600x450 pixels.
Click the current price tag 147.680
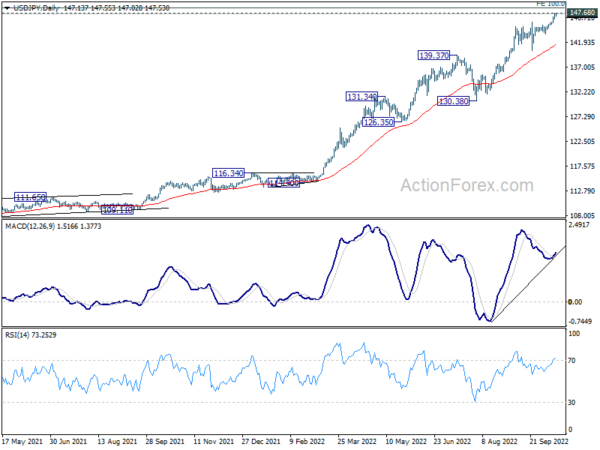582,13
